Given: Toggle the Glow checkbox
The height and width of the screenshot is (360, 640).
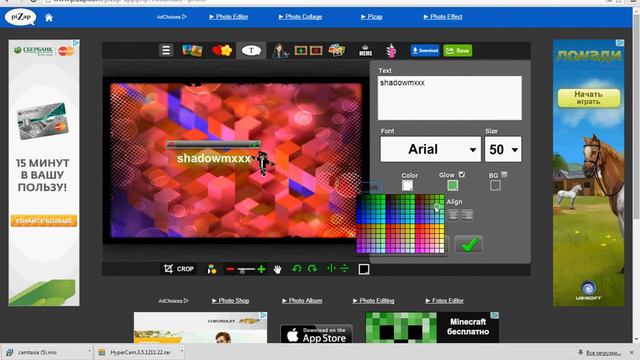Looking at the screenshot, I should point(462,174).
